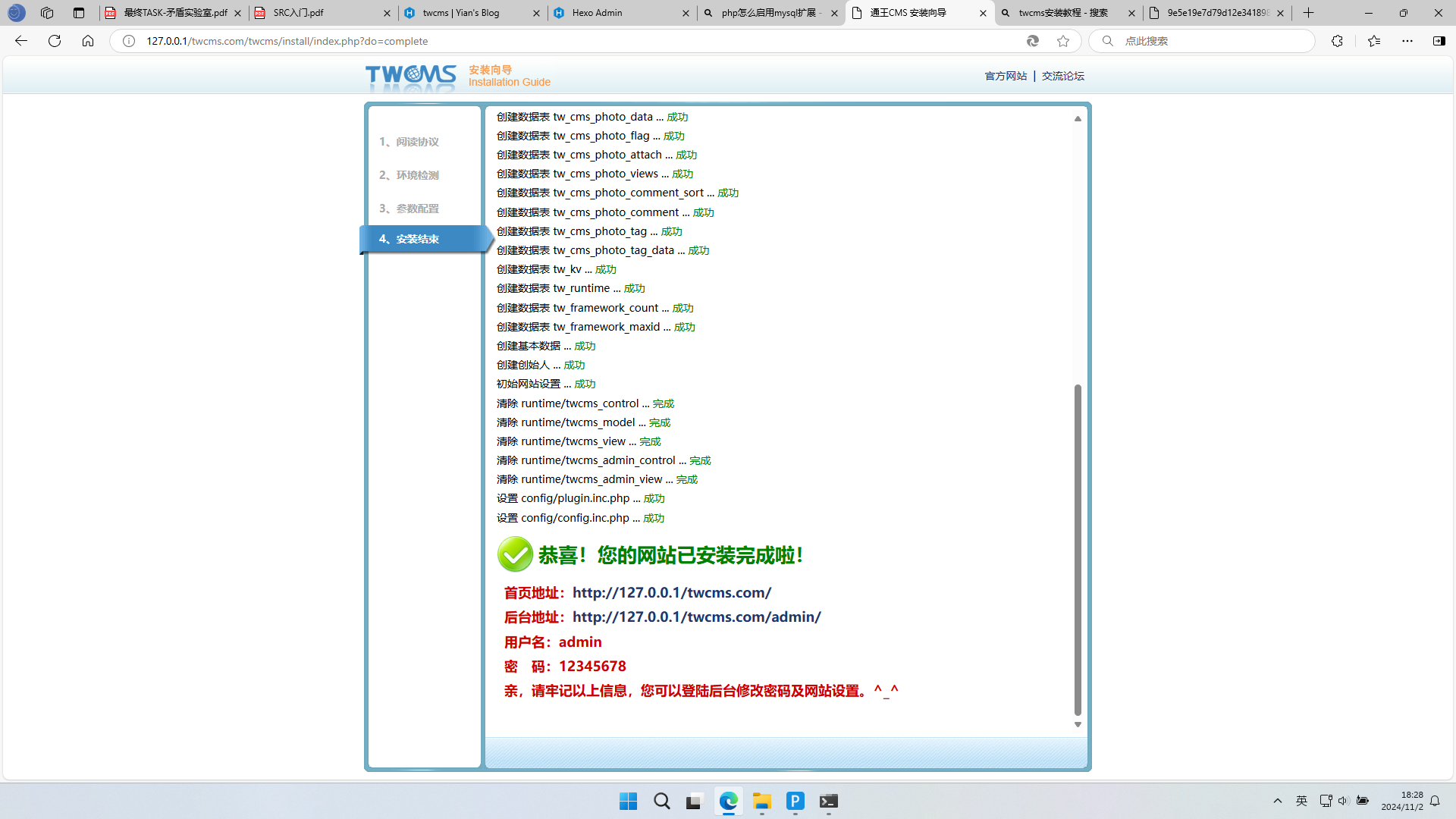Switch to 最终TASK-矛盾实验室.pdf tab
This screenshot has width=1456, height=819.
(174, 13)
